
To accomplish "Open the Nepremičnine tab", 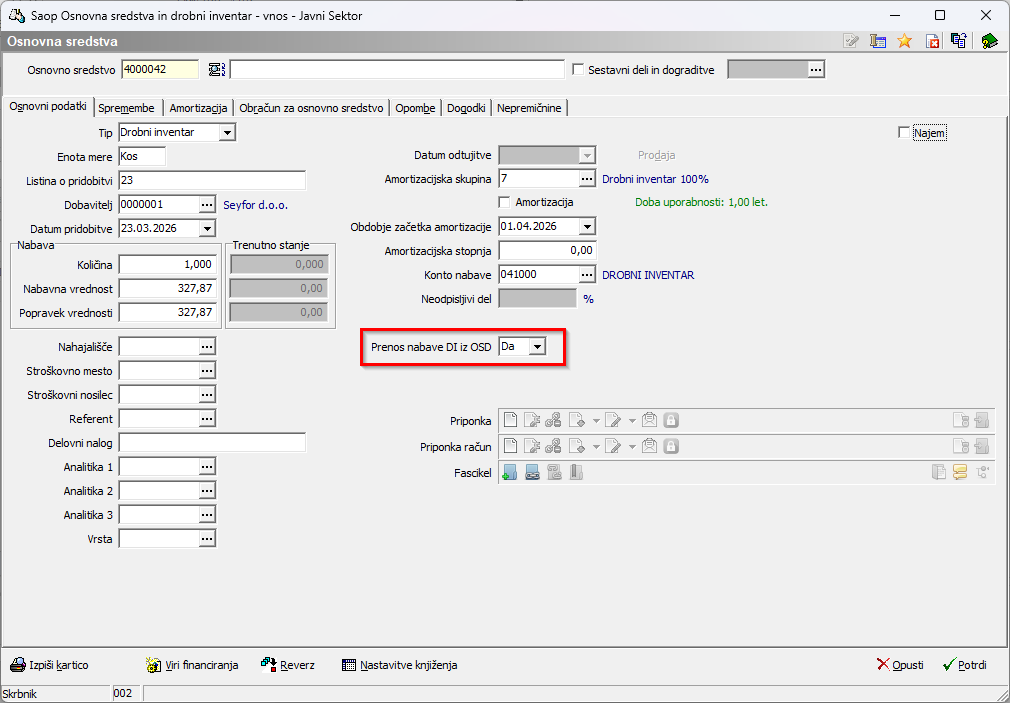I will coord(529,108).
